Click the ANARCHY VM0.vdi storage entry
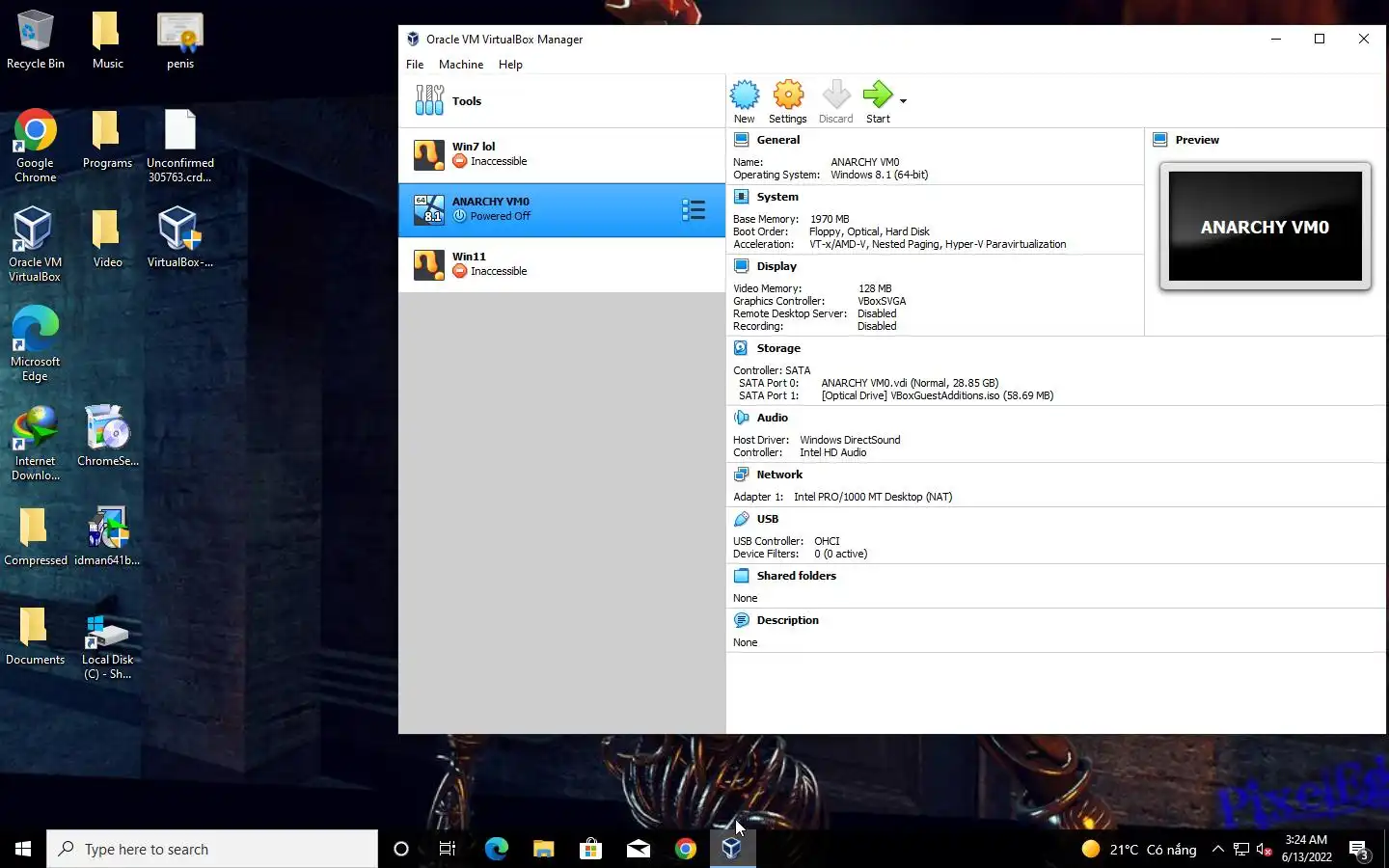Viewport: 1389px width, 868px height. pos(910,383)
